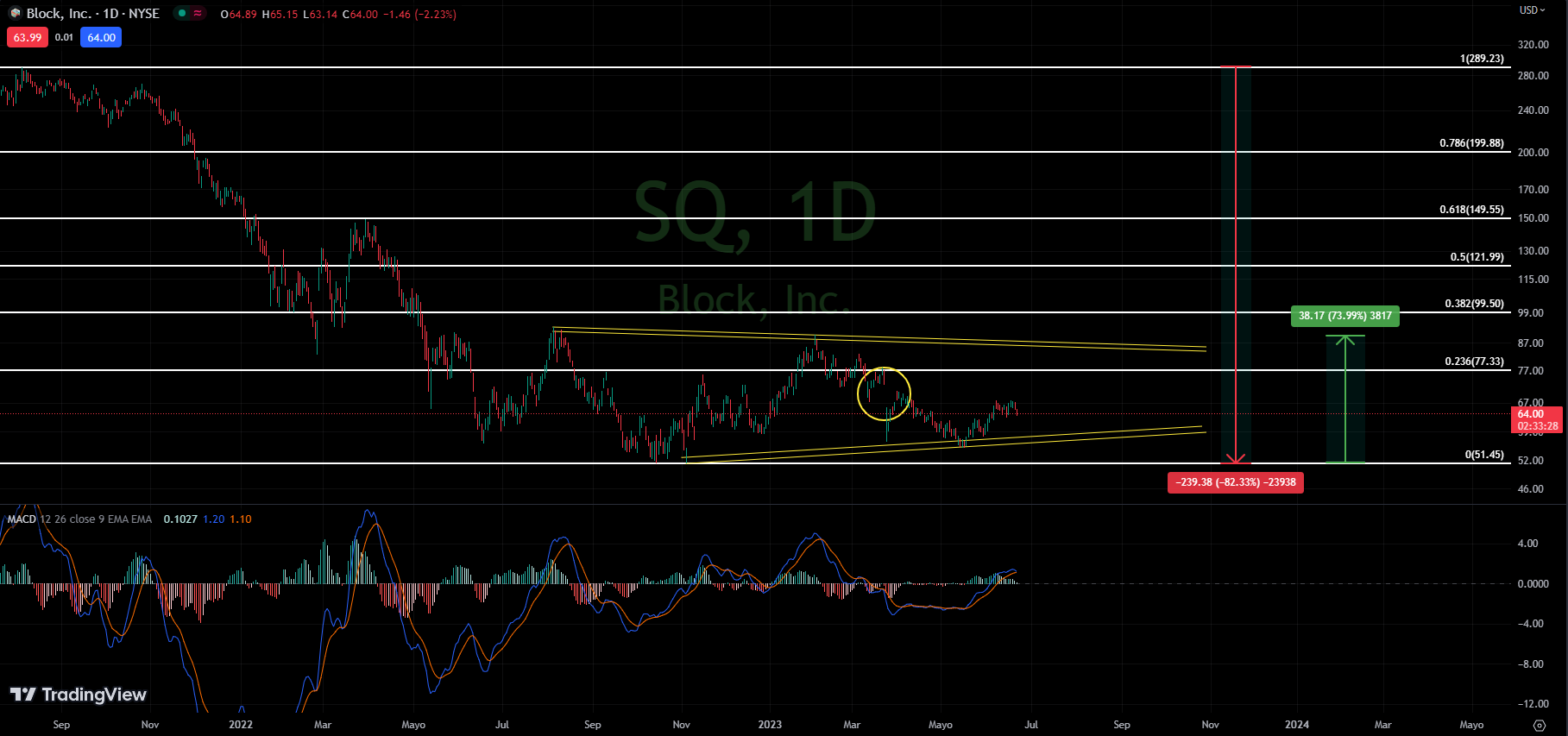
Task: Click the low price L63.14 value
Action: (320, 15)
